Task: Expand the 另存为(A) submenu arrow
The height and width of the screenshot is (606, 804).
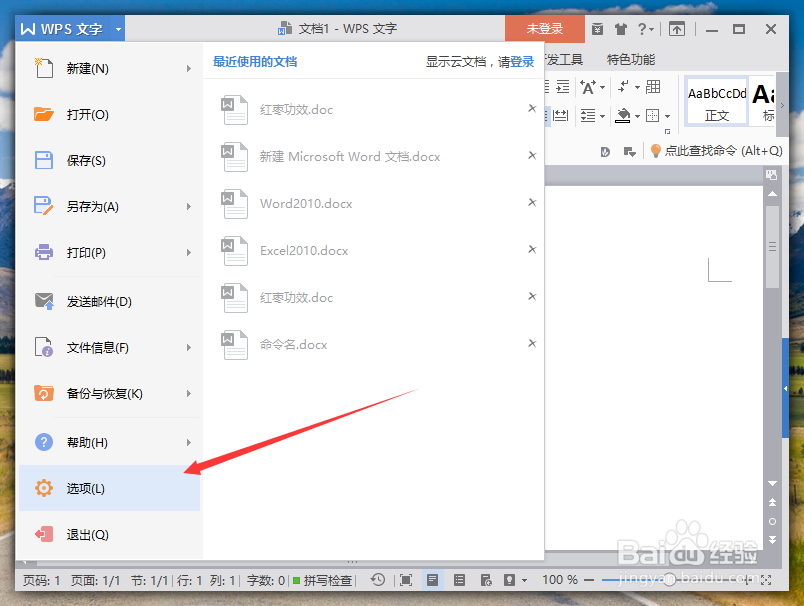Action: click(x=189, y=206)
